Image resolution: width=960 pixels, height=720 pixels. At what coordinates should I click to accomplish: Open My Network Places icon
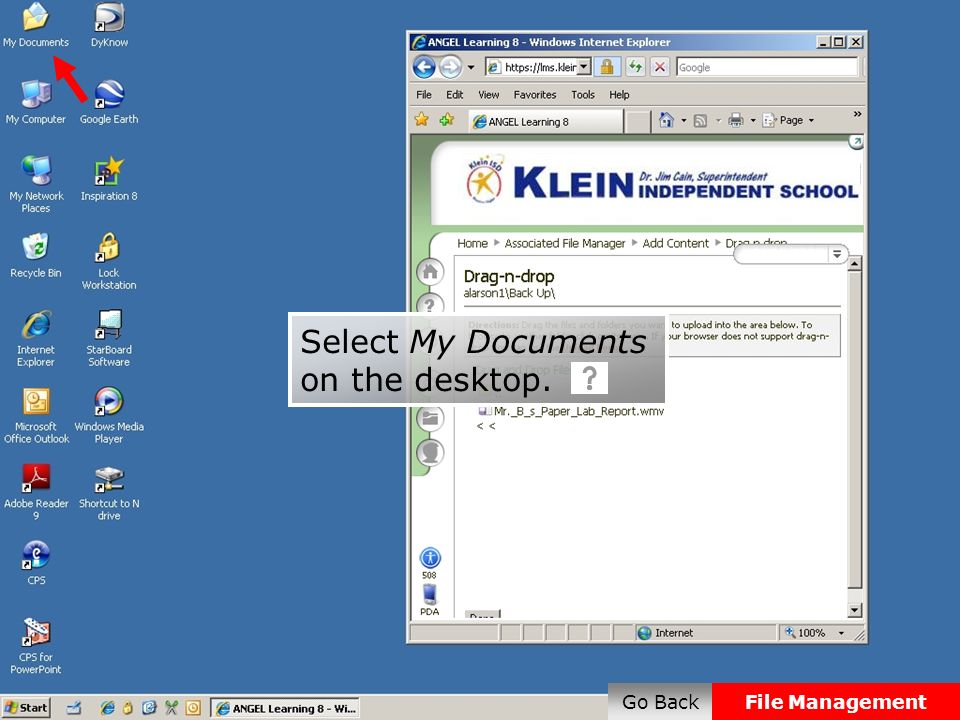[36, 184]
